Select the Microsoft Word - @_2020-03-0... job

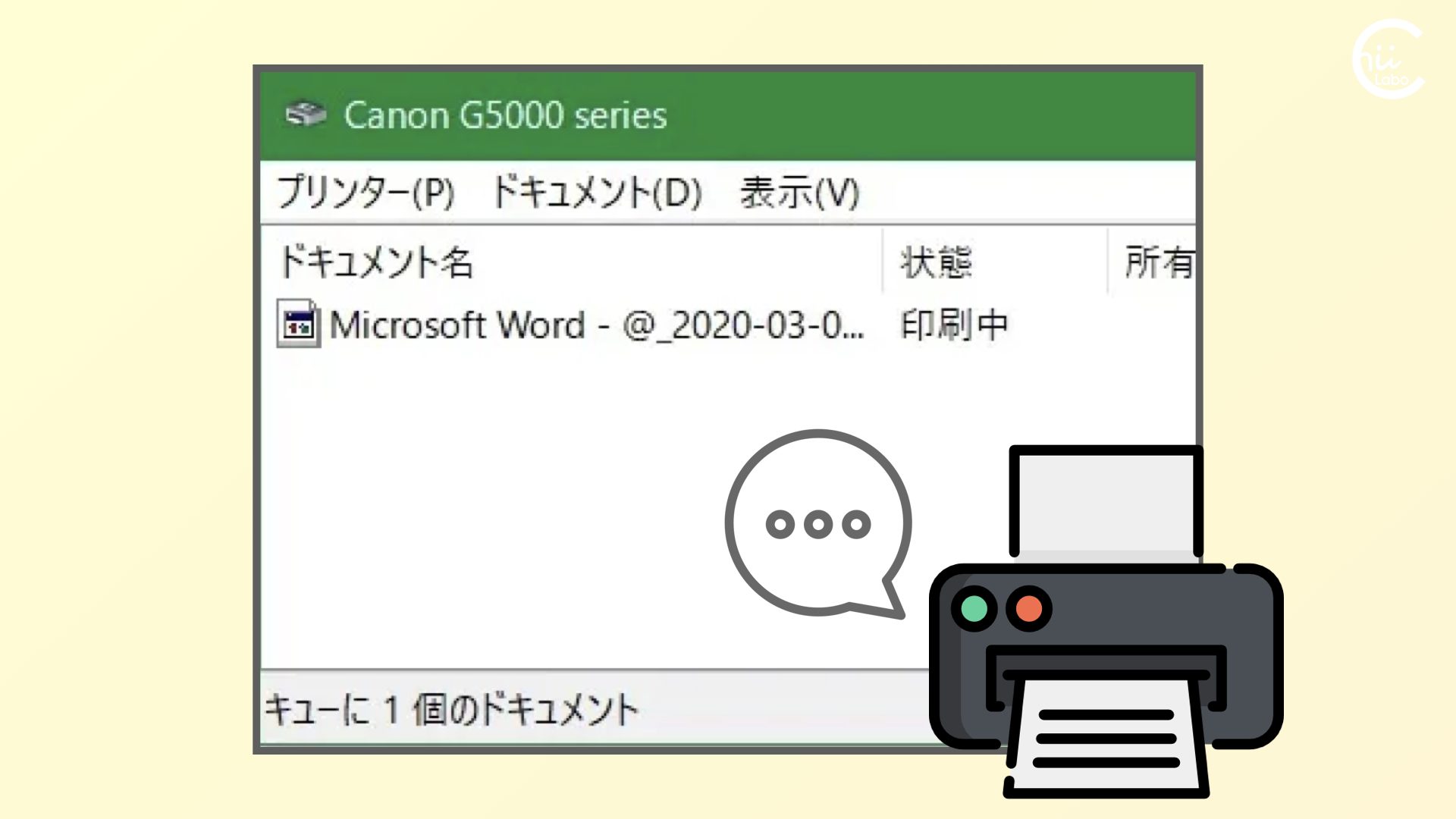[x=596, y=325]
